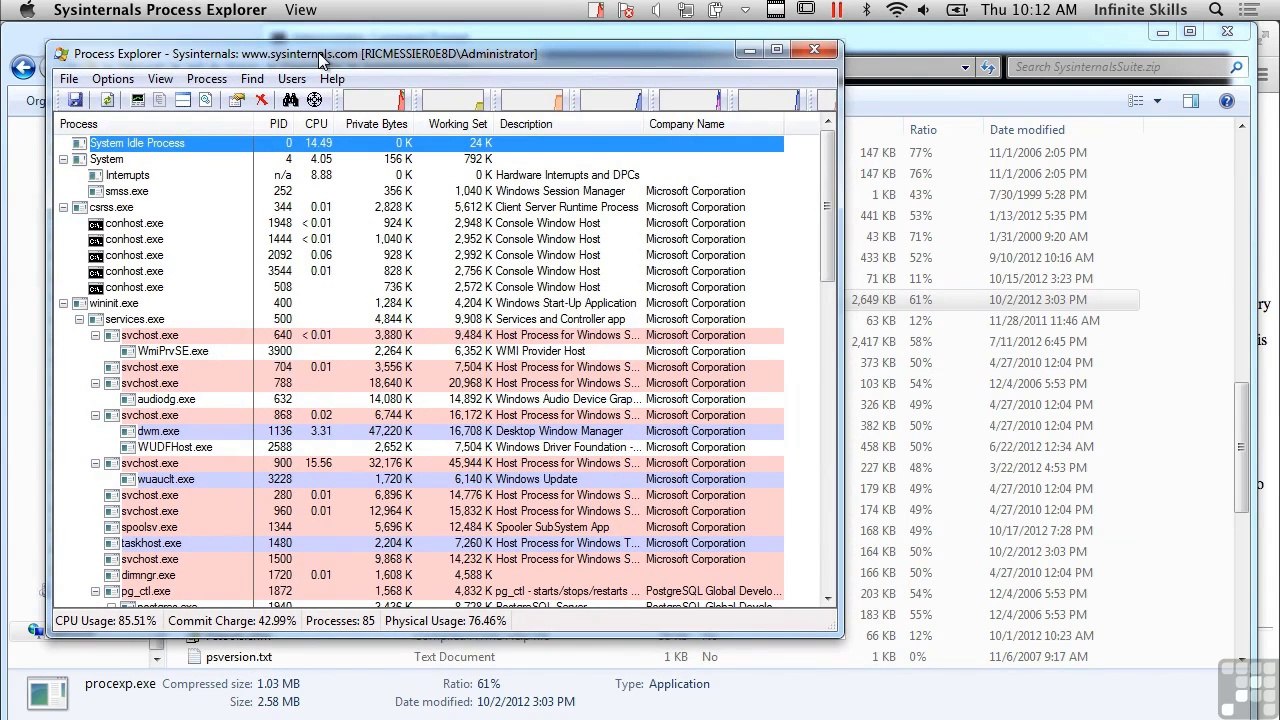The height and width of the screenshot is (720, 1280).
Task: Open System Information via the graph monitor icon
Action: click(137, 100)
